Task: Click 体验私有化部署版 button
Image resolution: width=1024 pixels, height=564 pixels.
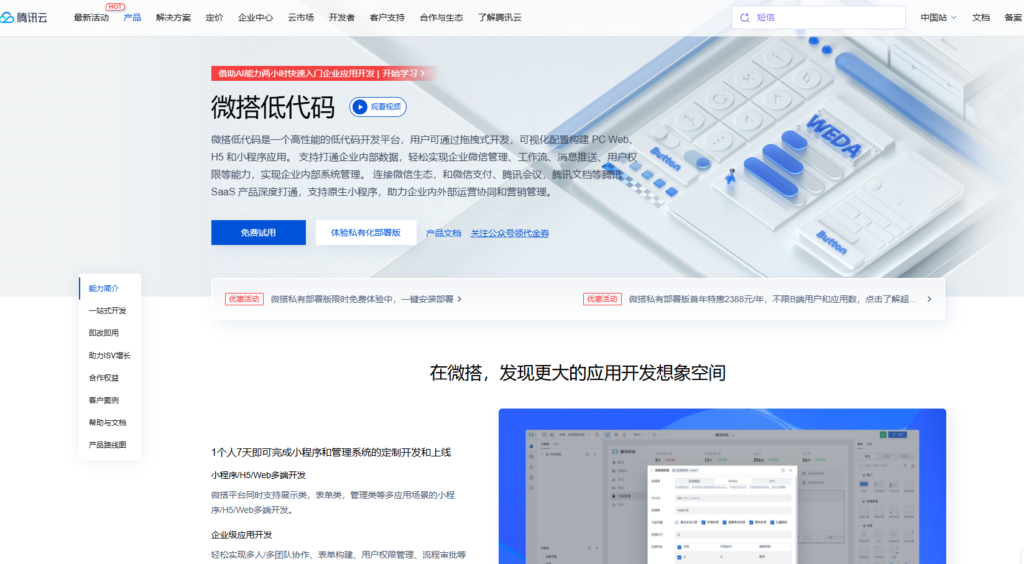Action: point(365,233)
